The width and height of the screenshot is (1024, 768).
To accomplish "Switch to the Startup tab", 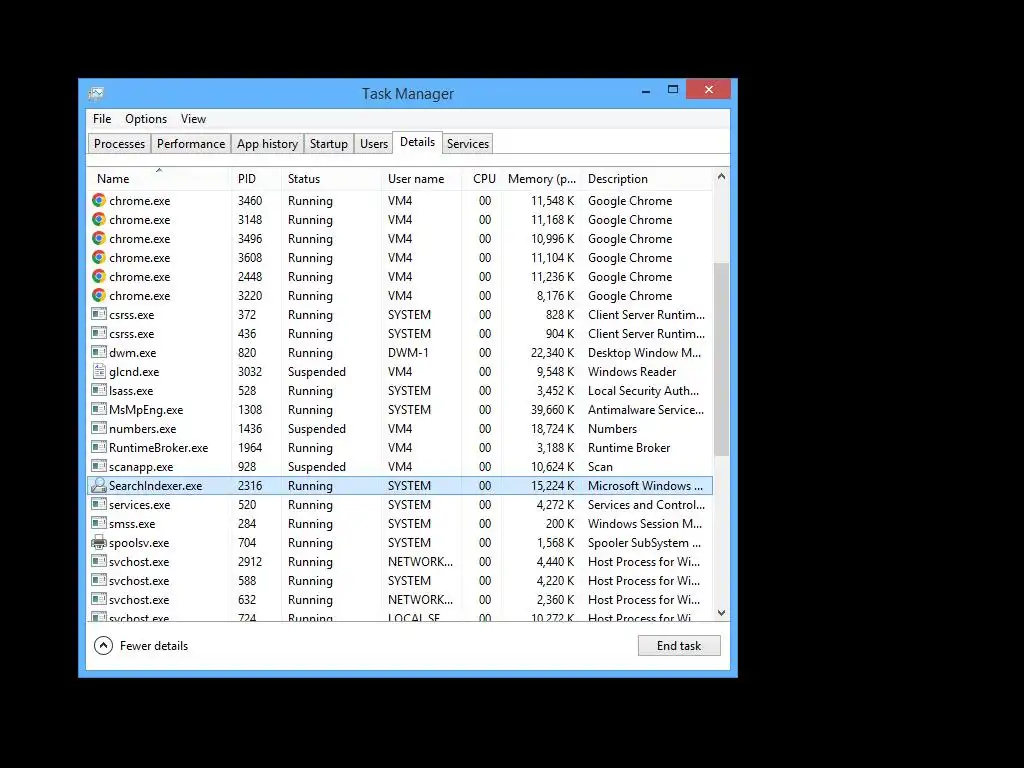I will (x=328, y=144).
